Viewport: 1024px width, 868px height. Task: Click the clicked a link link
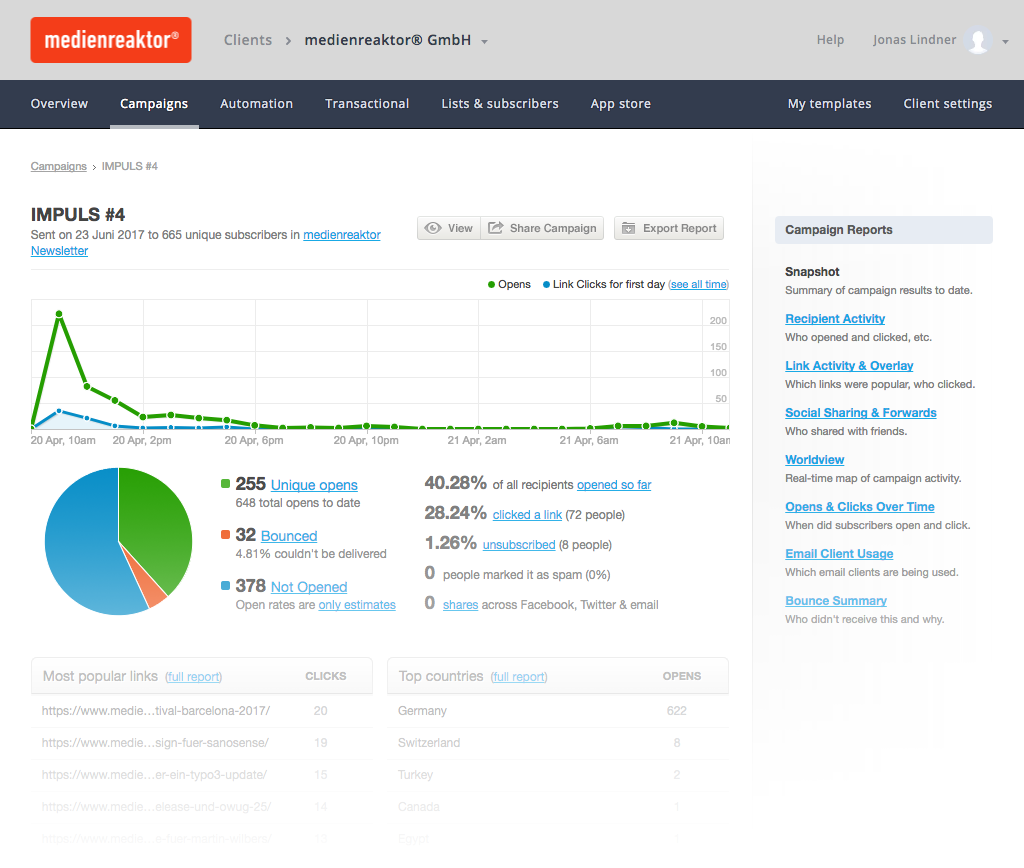[527, 515]
